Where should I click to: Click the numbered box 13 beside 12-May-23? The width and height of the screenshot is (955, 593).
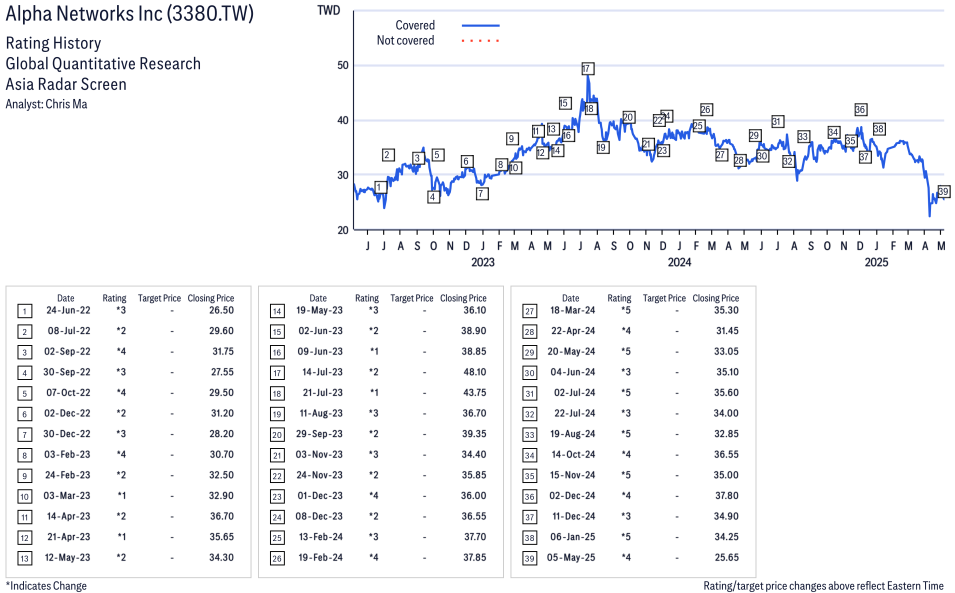click(x=24, y=558)
